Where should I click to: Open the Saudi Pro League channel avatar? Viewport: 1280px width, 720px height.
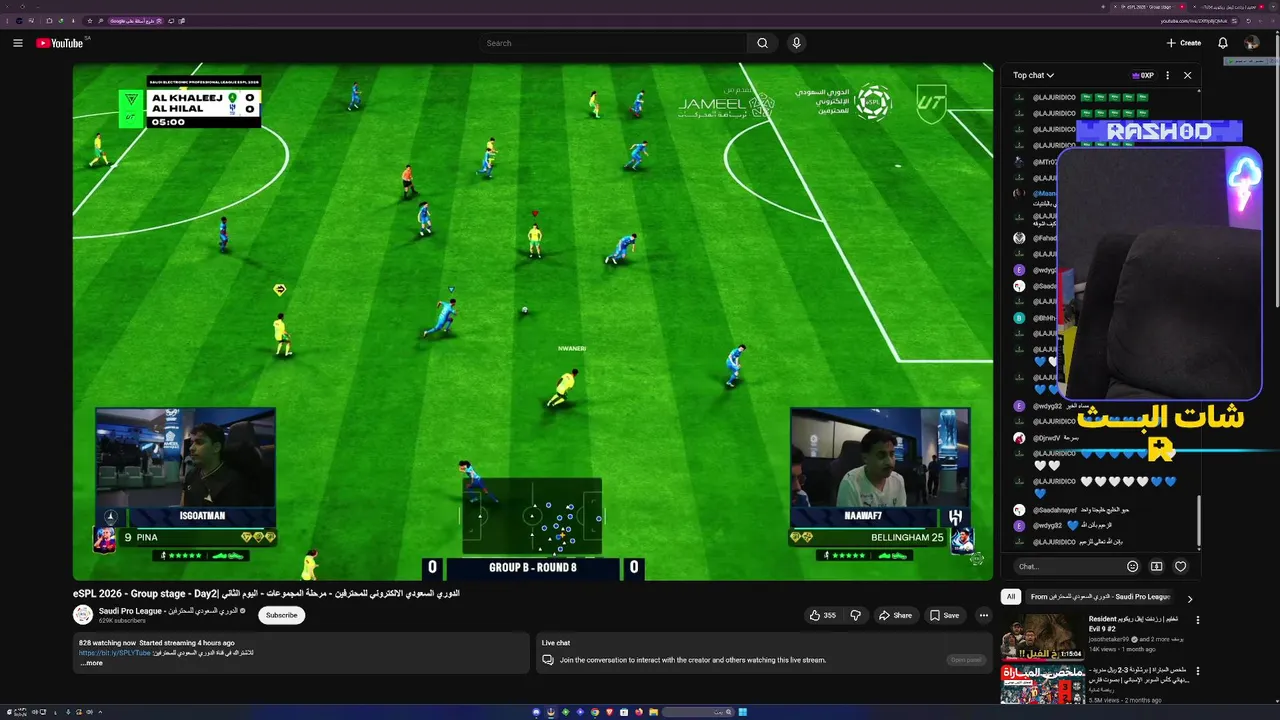pos(83,615)
